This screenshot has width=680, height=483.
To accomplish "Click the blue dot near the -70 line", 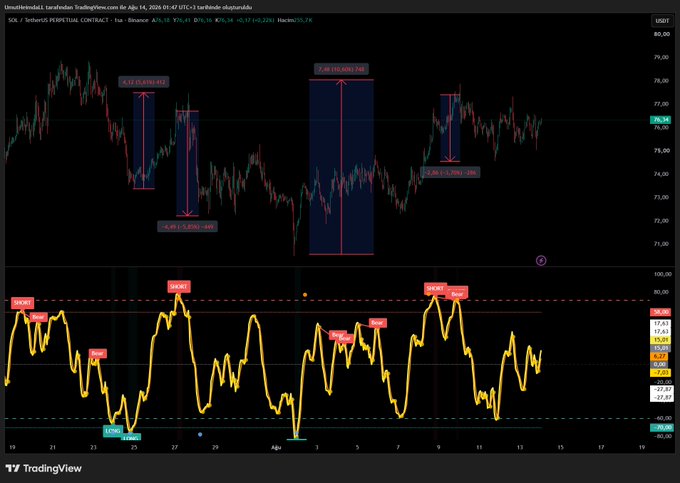I will click(200, 434).
